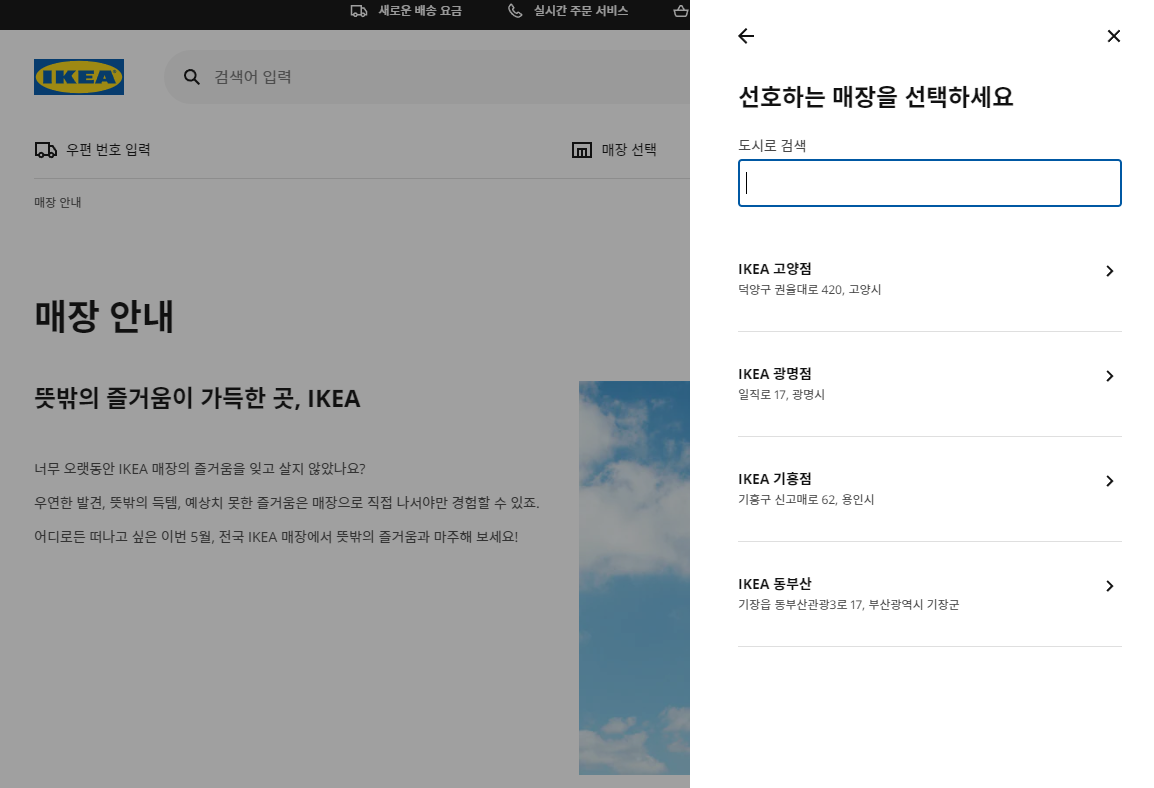Click address 덕양구 권율대로 420, 고양시
1154x788 pixels.
point(810,290)
